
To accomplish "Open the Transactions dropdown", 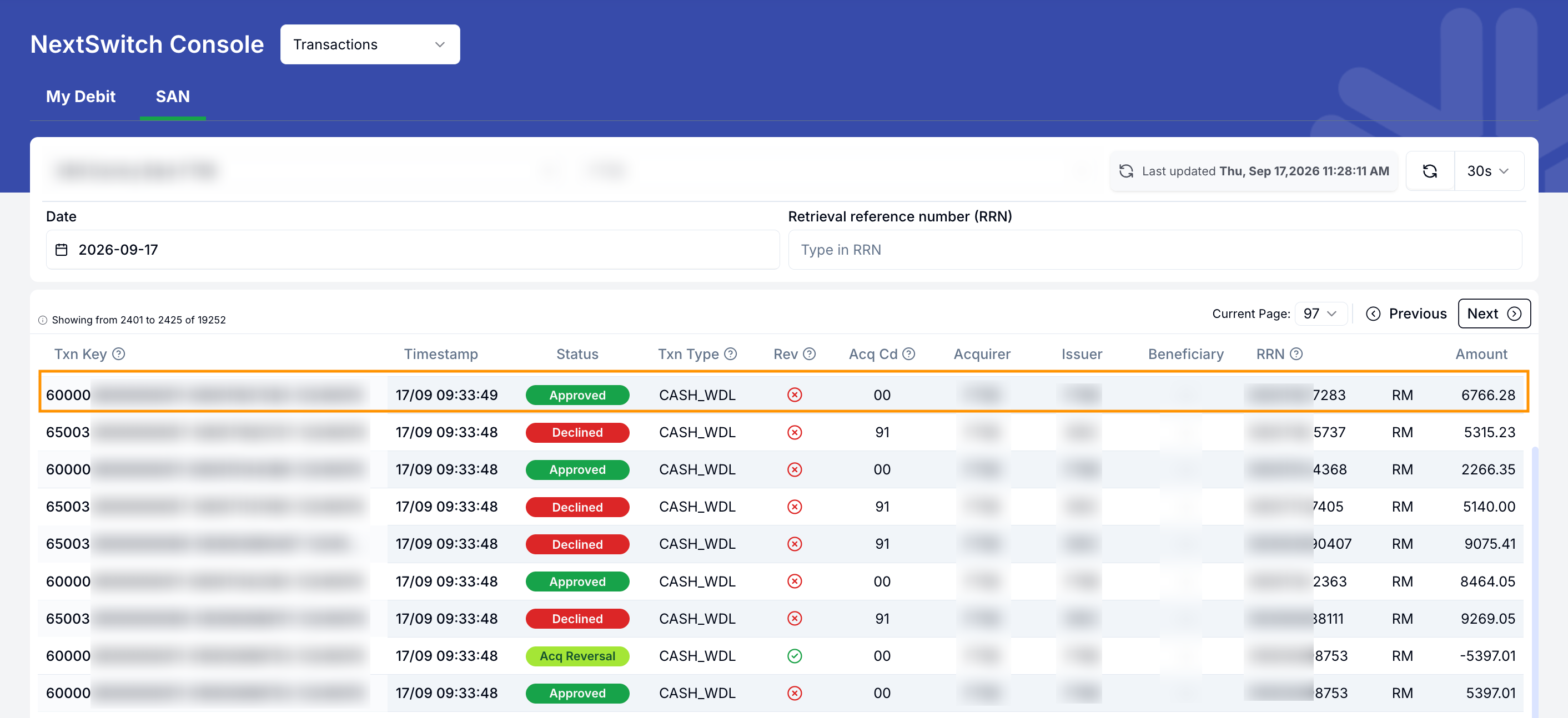I will [369, 44].
